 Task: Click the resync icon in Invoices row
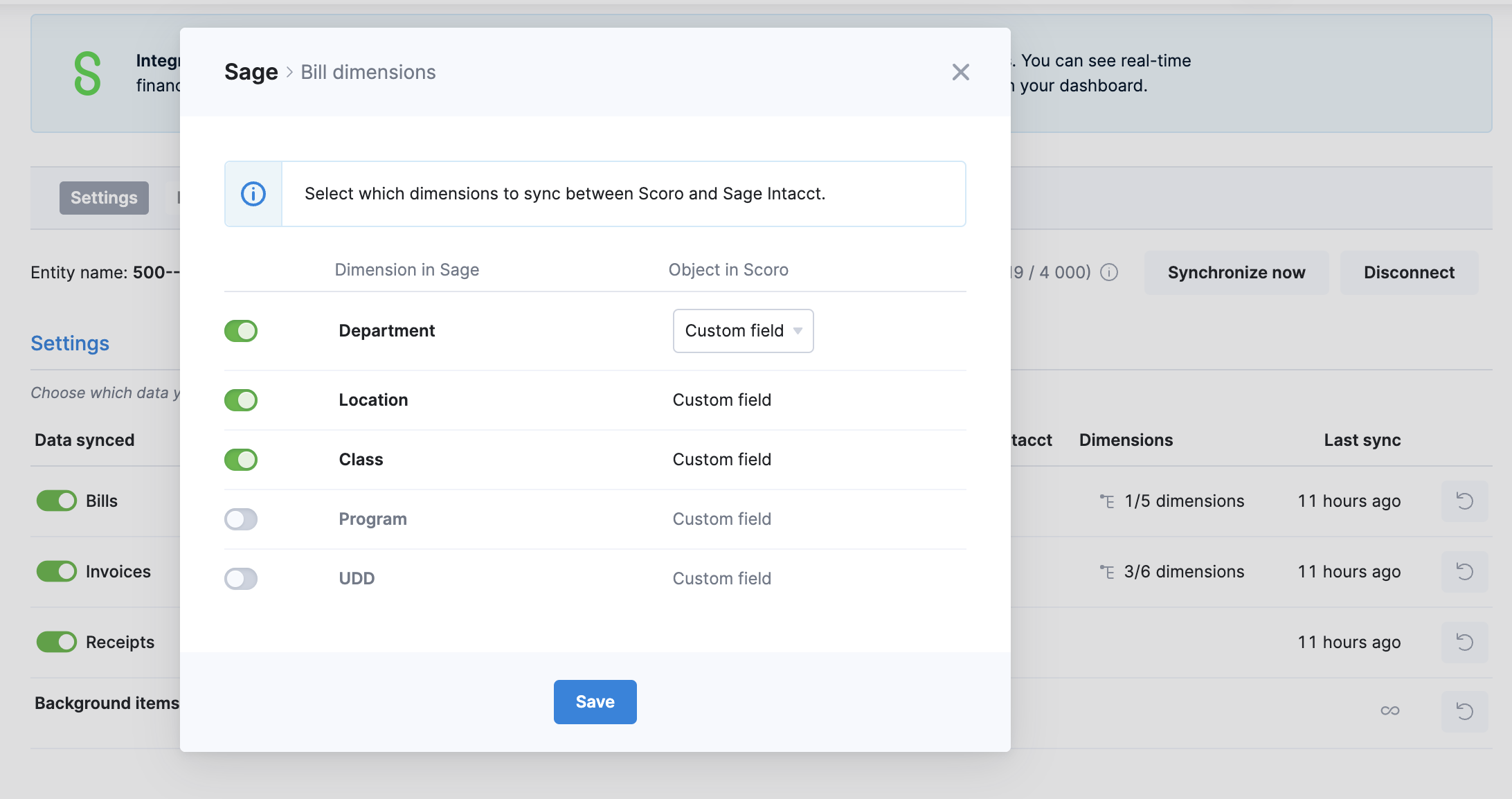[1464, 571]
